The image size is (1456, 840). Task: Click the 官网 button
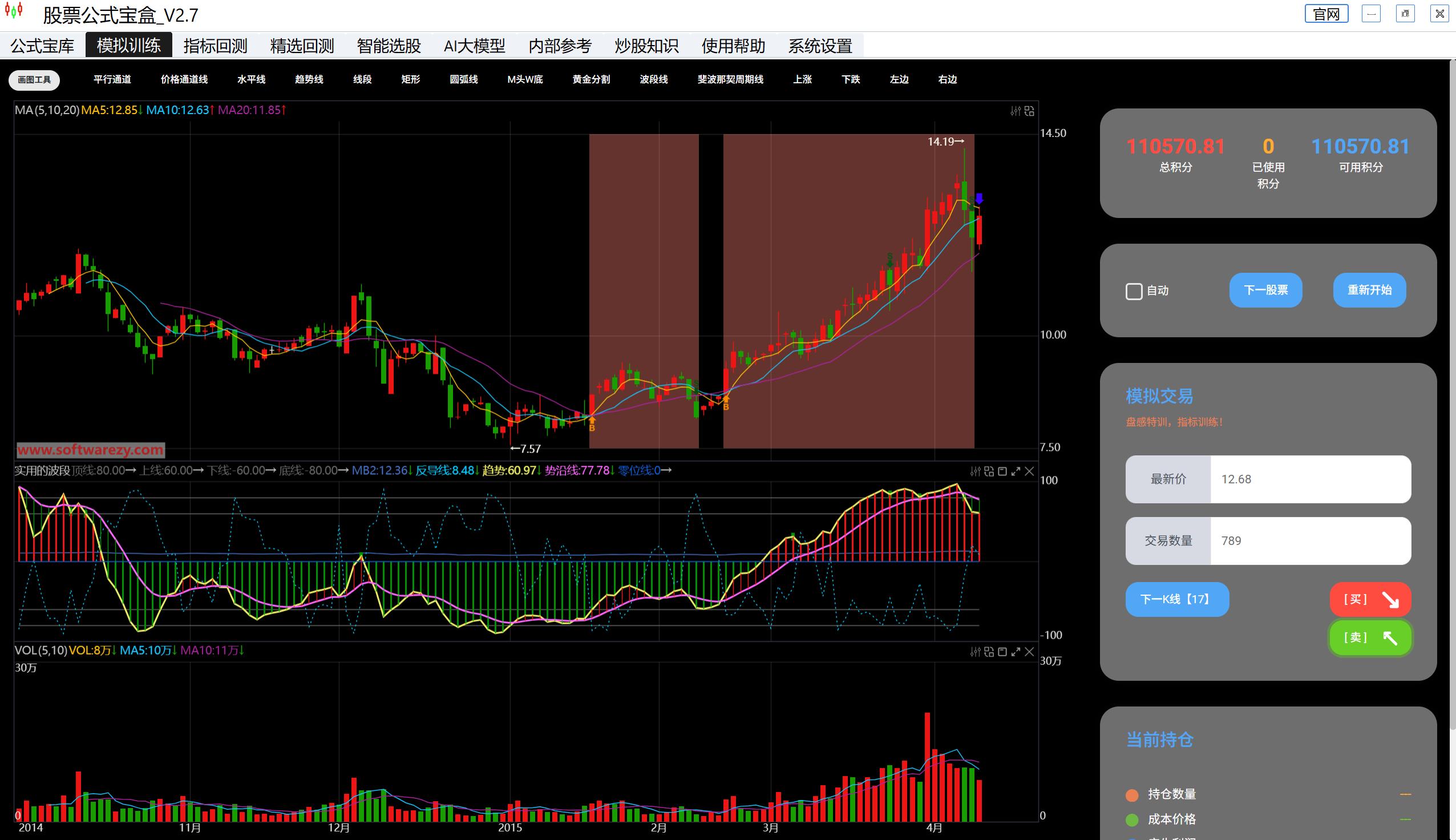[1326, 14]
